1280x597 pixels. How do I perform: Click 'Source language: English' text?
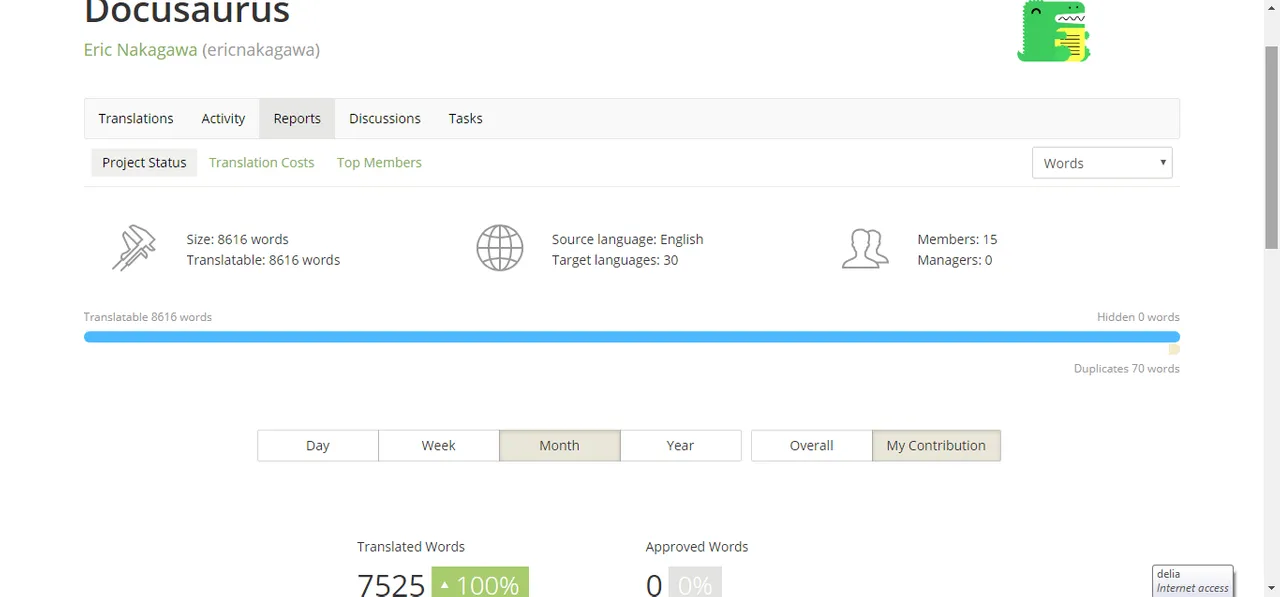pos(627,239)
